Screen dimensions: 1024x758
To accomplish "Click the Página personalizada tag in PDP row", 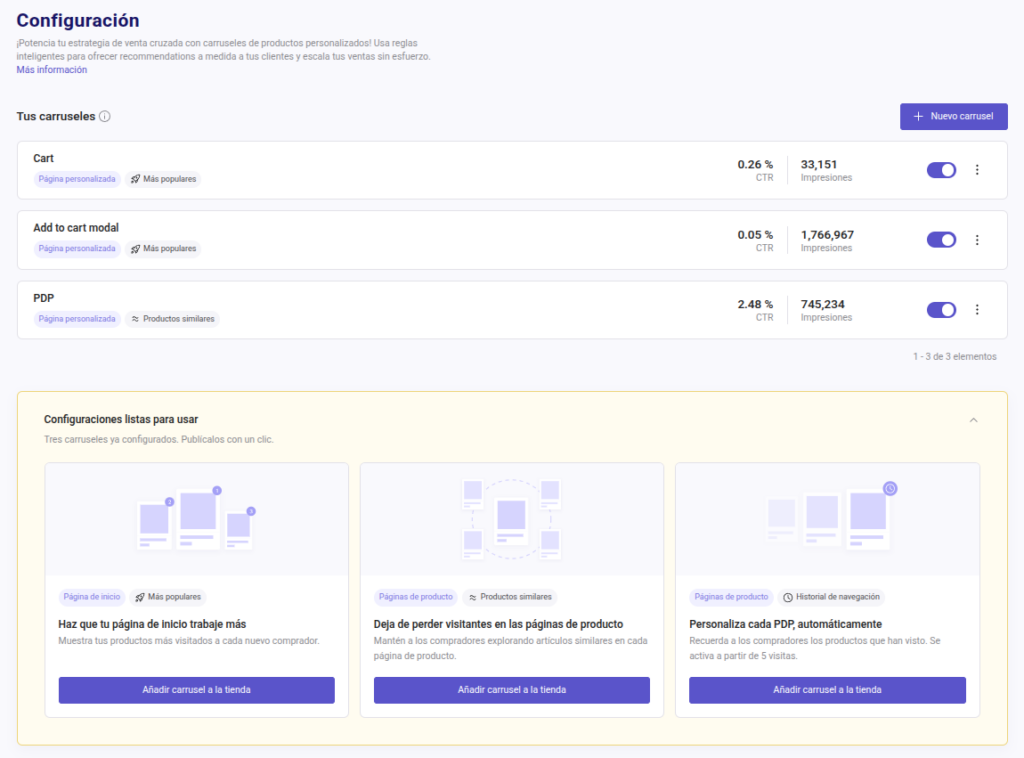I will click(x=77, y=319).
